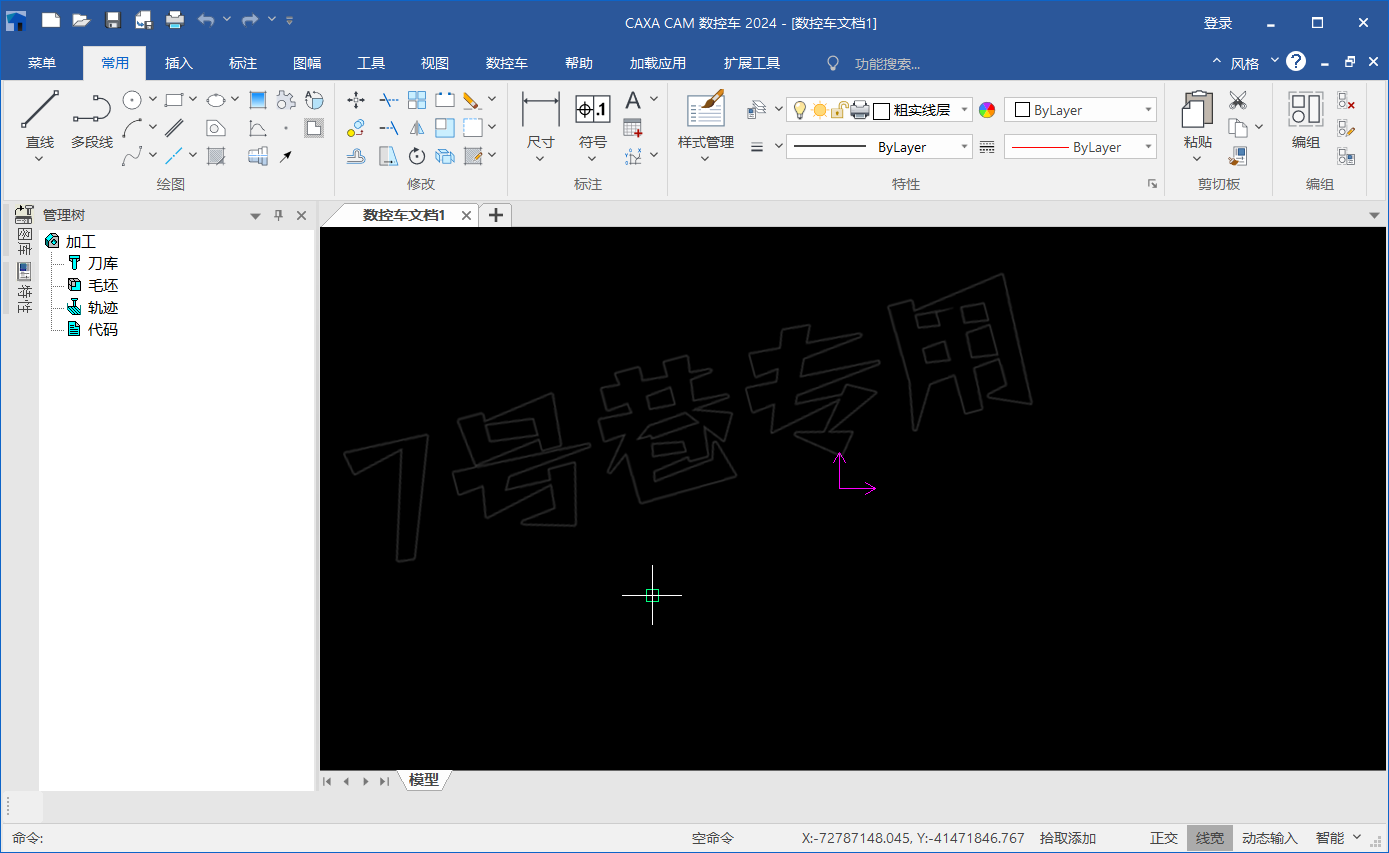Screen dimensions: 1389x853
Task: Click the rotate tool icon
Action: click(417, 156)
